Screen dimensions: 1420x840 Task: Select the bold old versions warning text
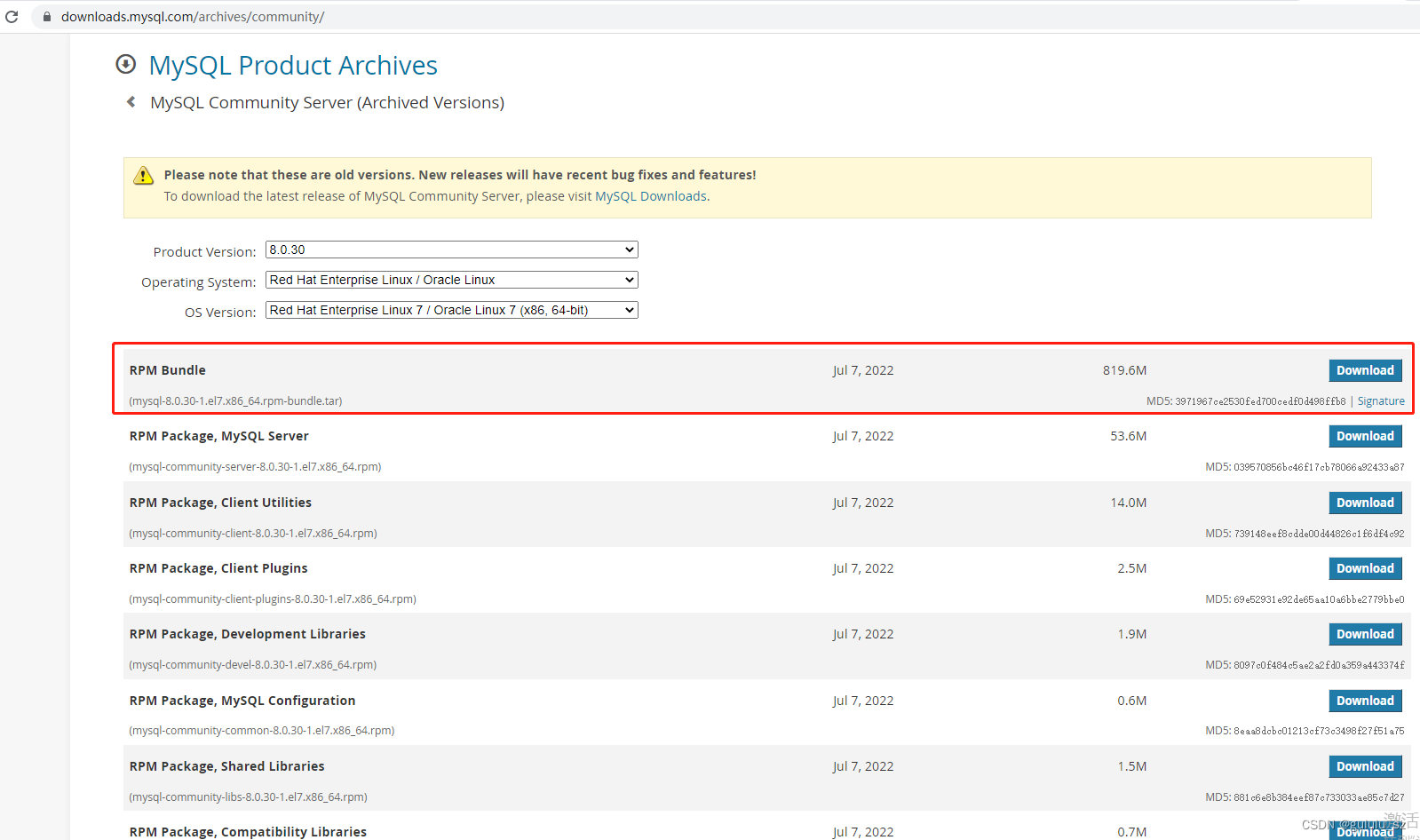460,175
